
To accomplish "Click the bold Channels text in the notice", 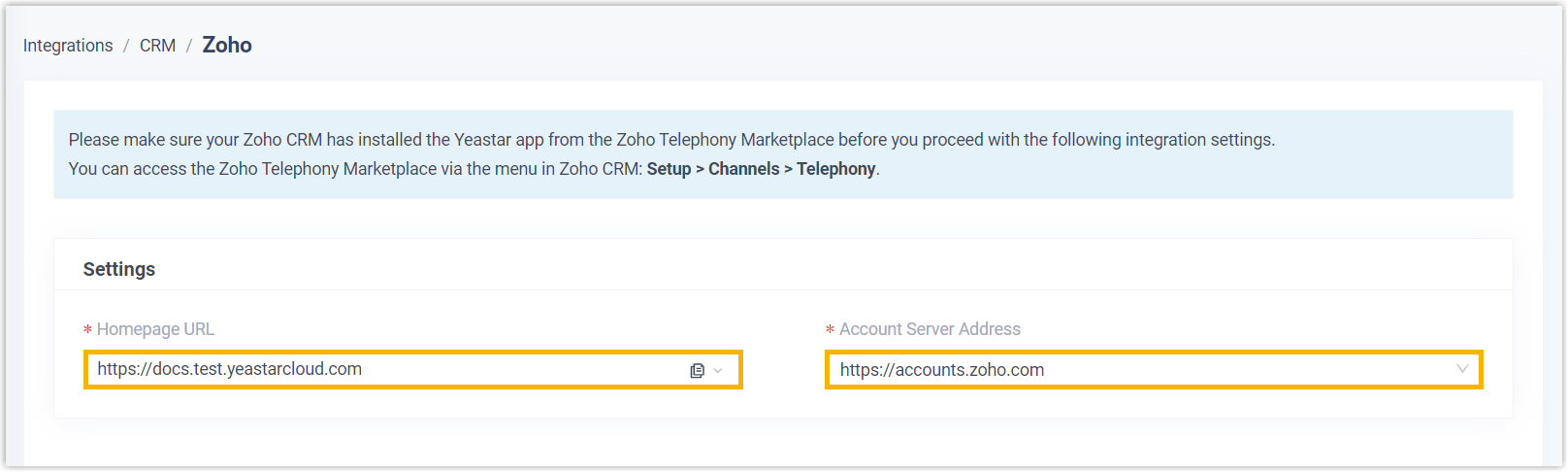I will point(743,169).
